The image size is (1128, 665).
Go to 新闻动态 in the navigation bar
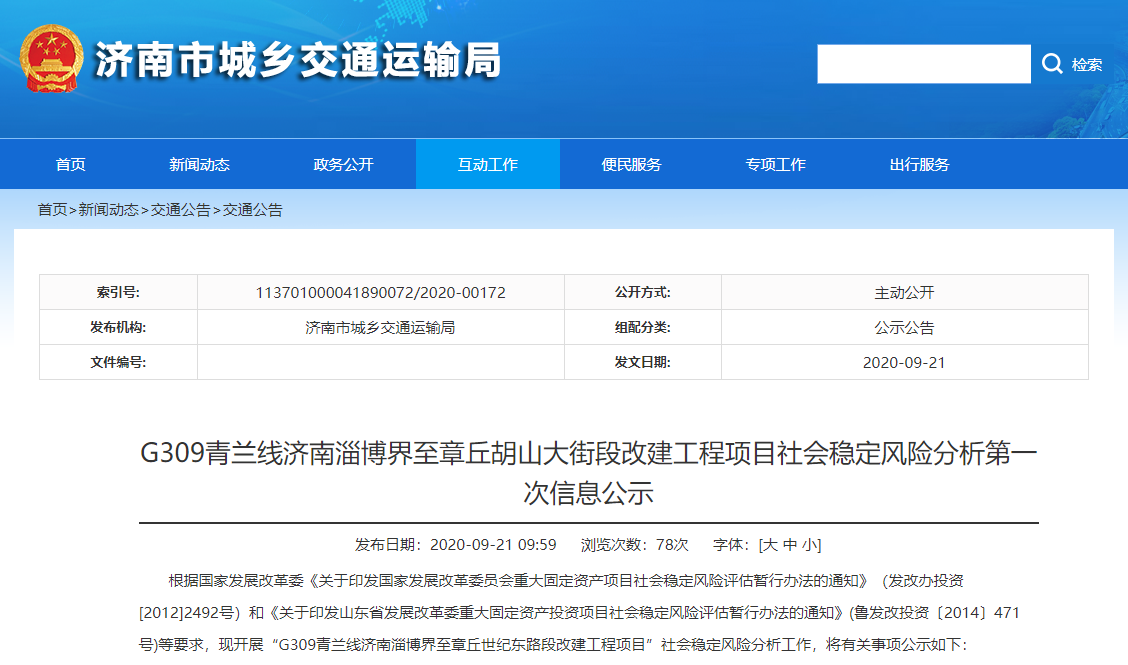click(199, 165)
